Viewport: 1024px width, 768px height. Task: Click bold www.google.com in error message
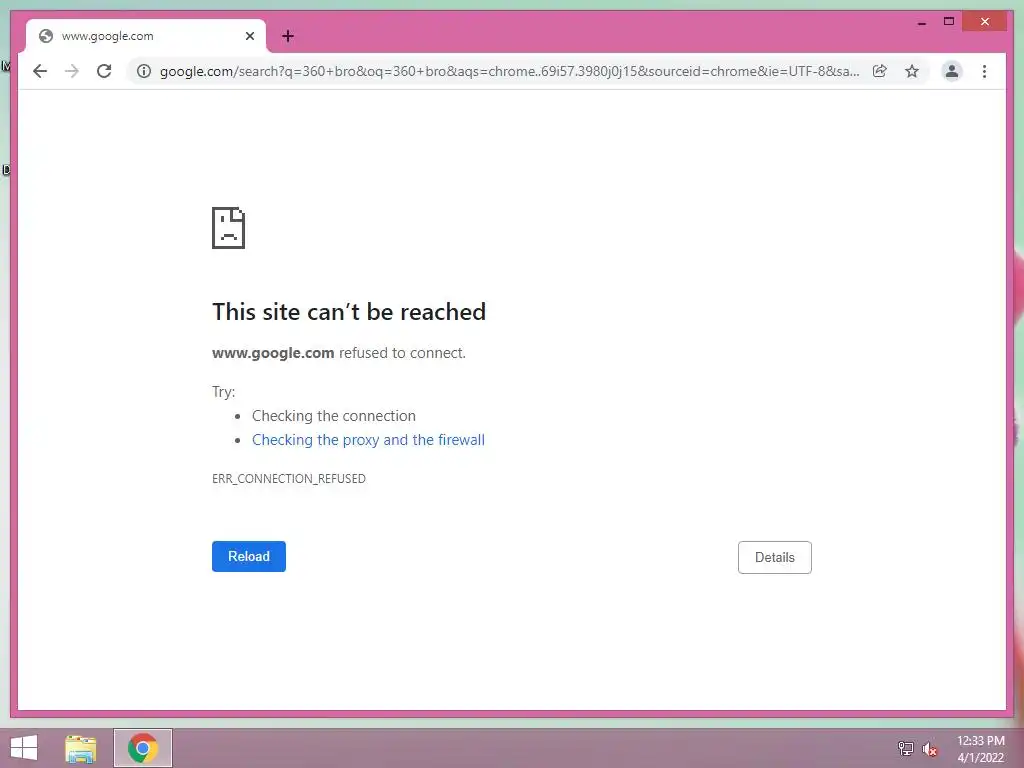(x=273, y=353)
